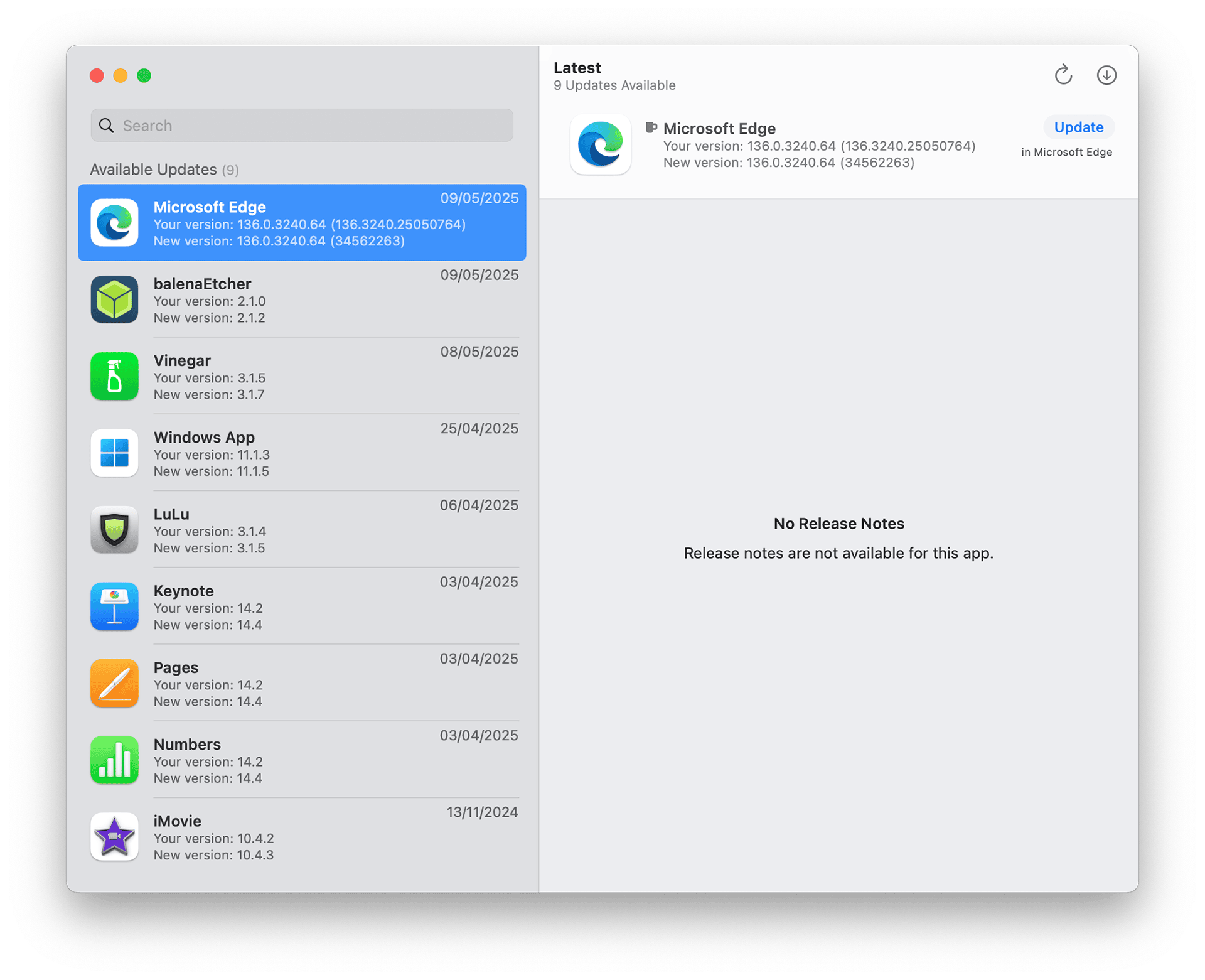This screenshot has width=1205, height=980.
Task: Click the LuLu shield icon
Action: tap(114, 530)
